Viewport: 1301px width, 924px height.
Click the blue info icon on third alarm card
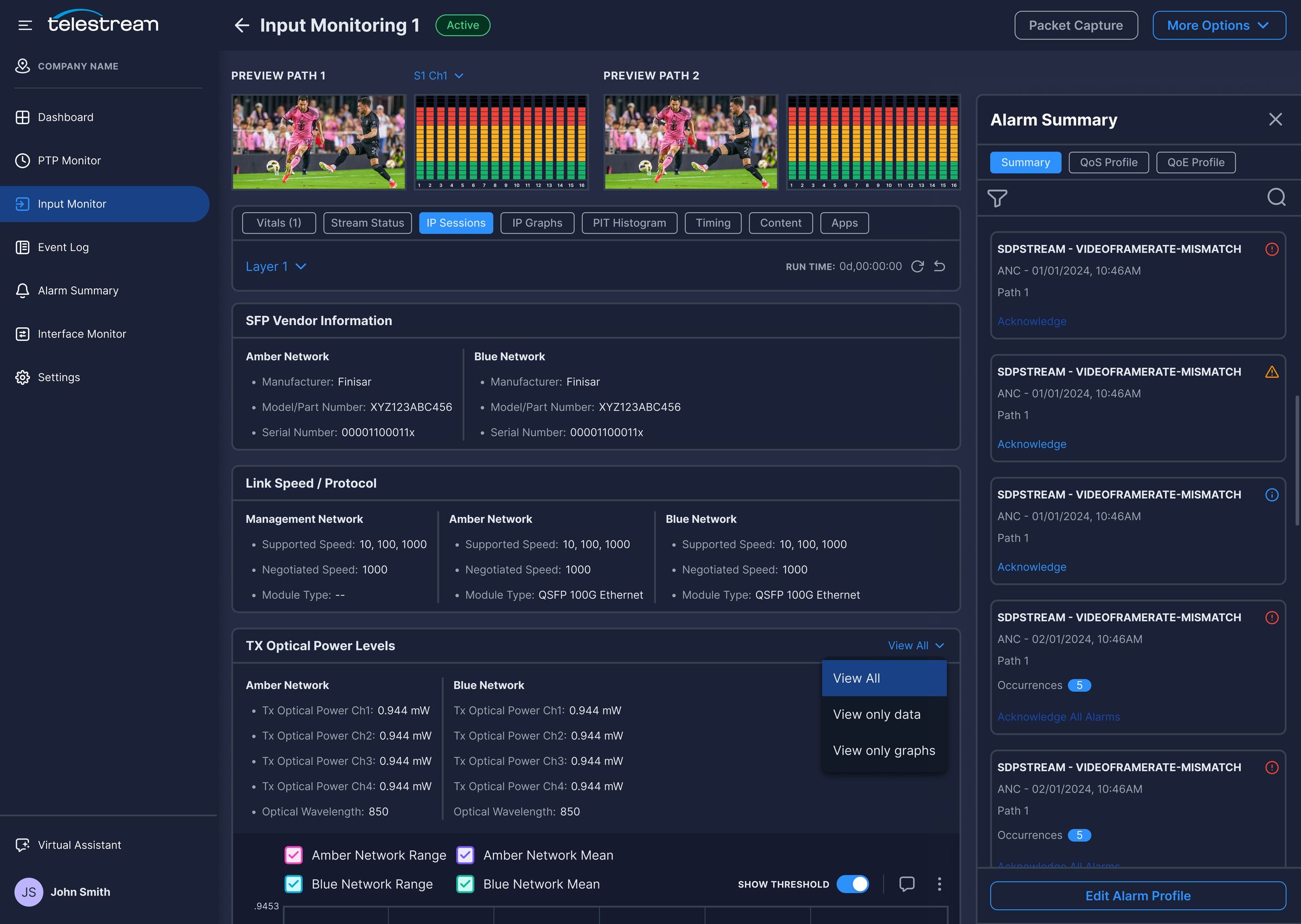pos(1272,495)
